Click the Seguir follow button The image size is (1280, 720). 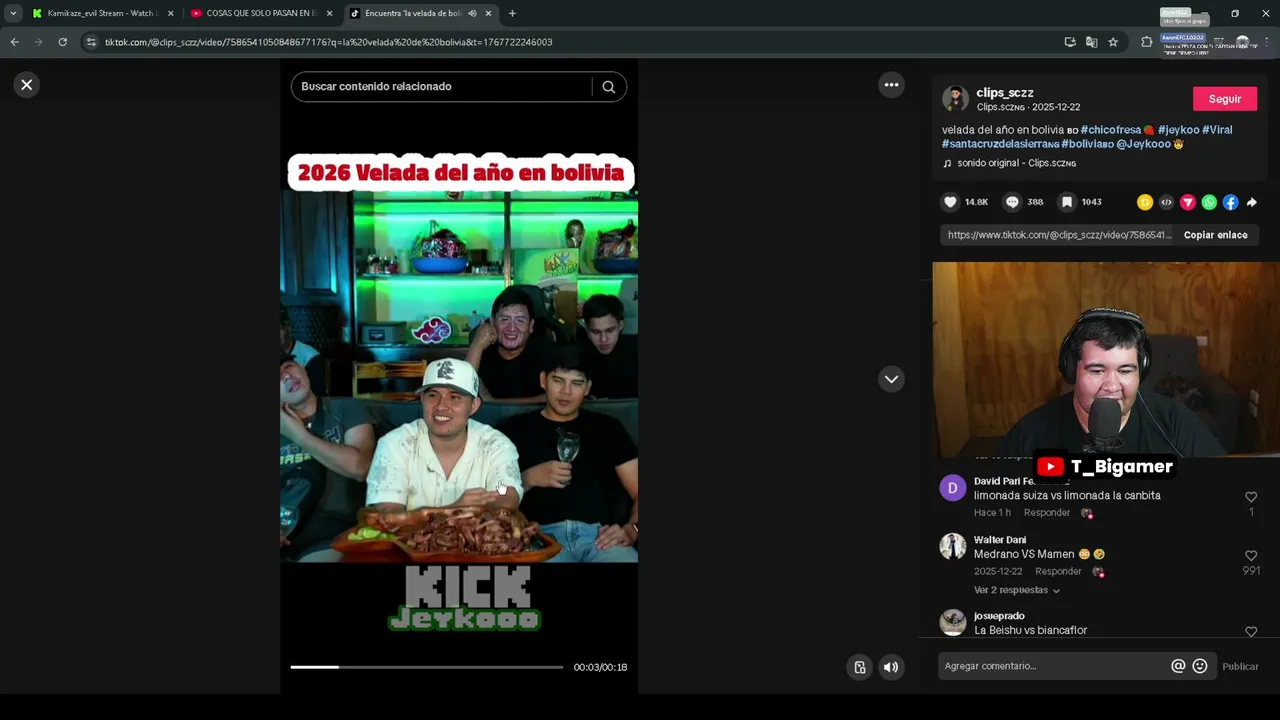pyautogui.click(x=1225, y=99)
